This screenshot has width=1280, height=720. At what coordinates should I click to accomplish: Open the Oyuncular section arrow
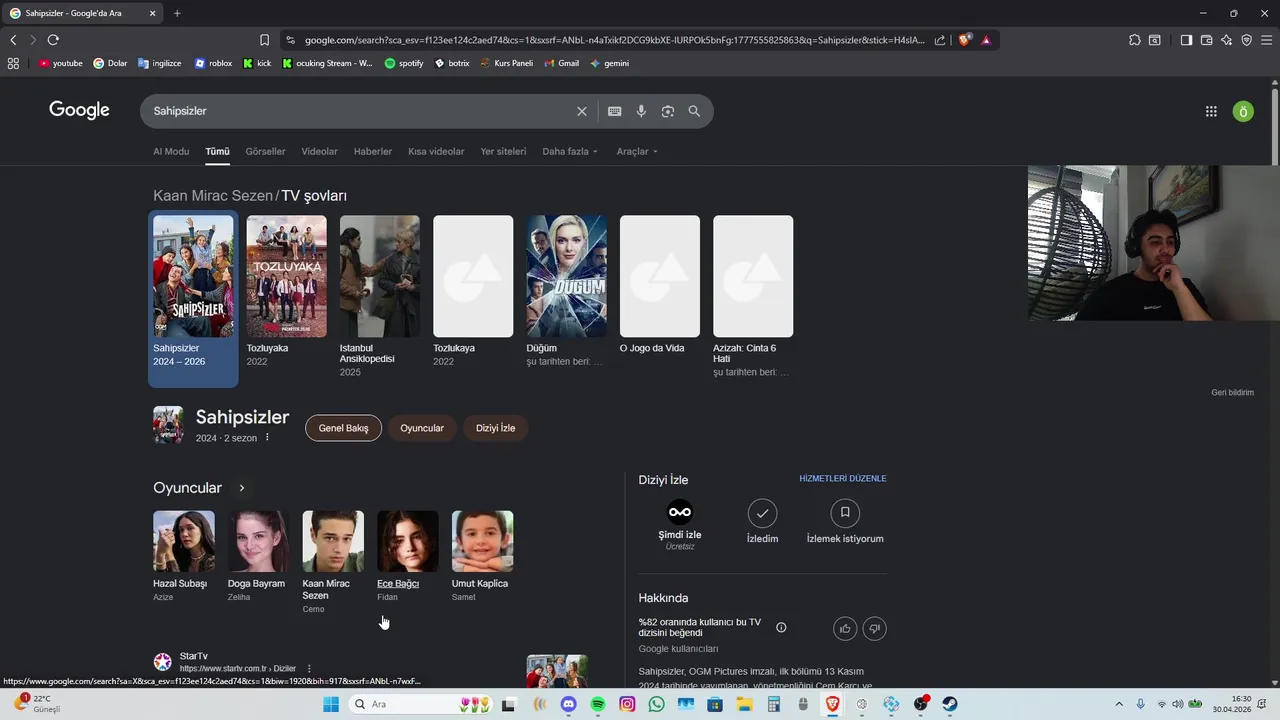point(241,488)
